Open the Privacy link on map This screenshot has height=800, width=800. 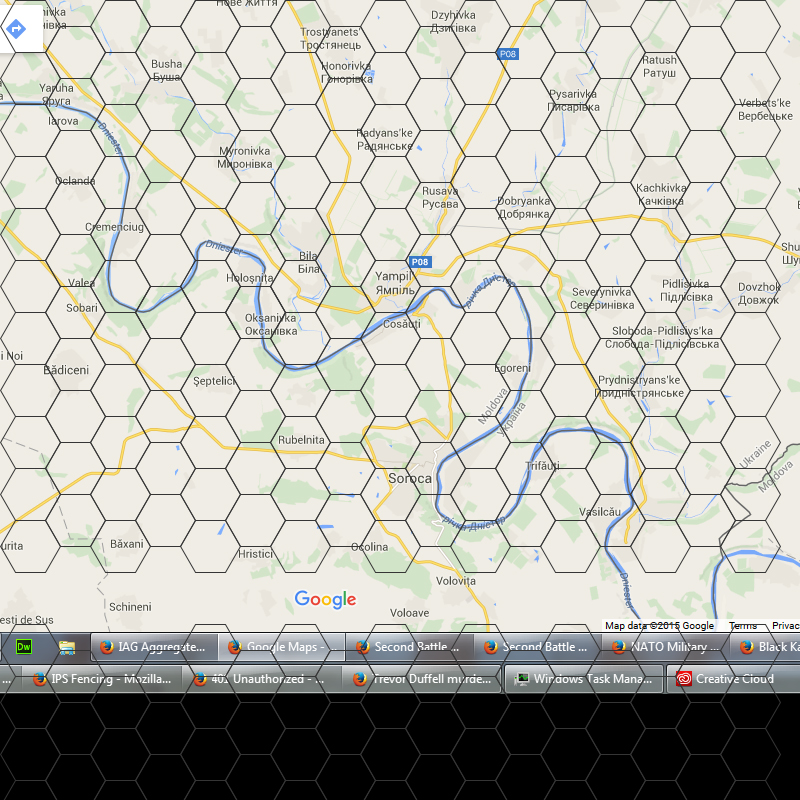click(785, 626)
